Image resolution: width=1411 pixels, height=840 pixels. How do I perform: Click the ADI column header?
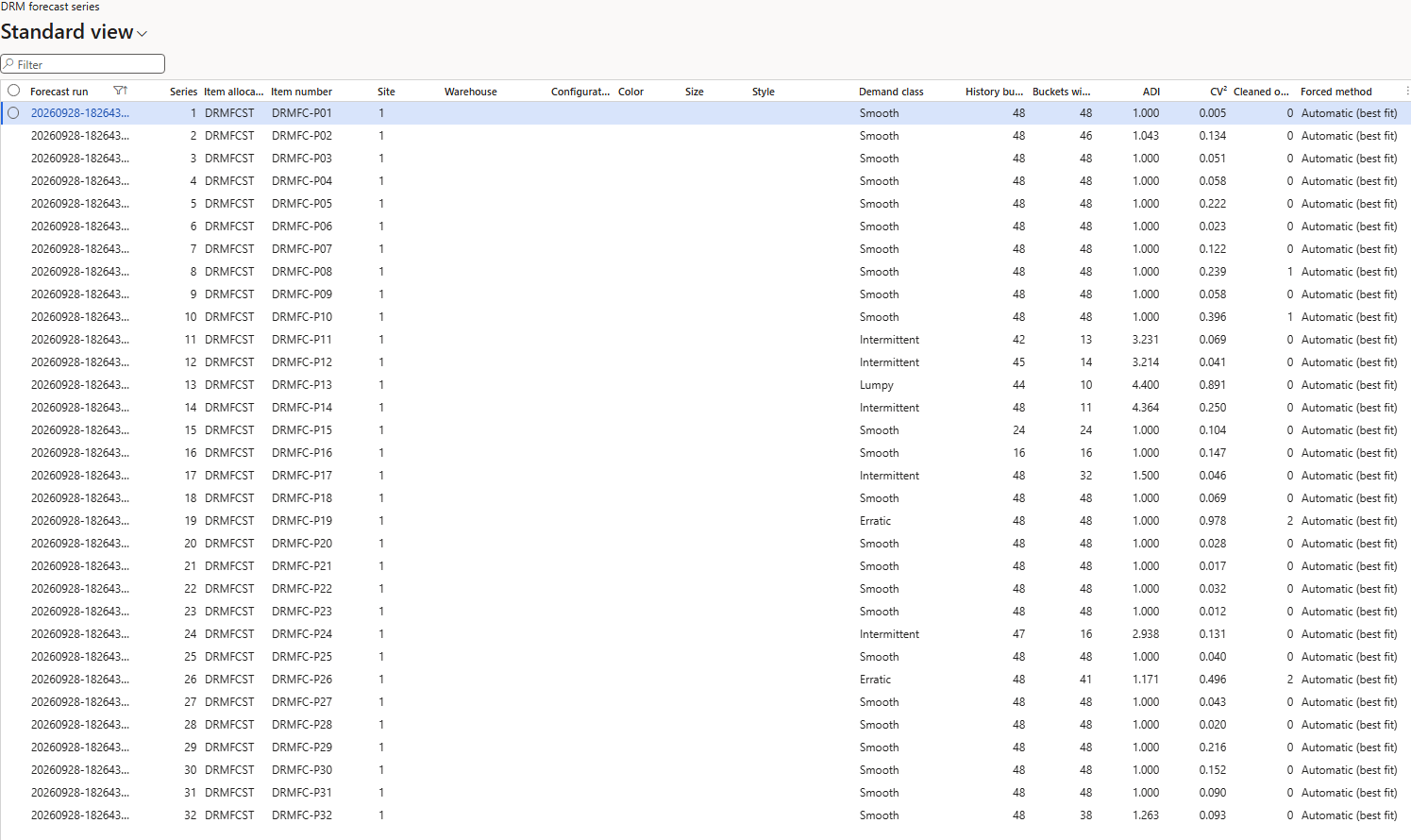(1151, 92)
